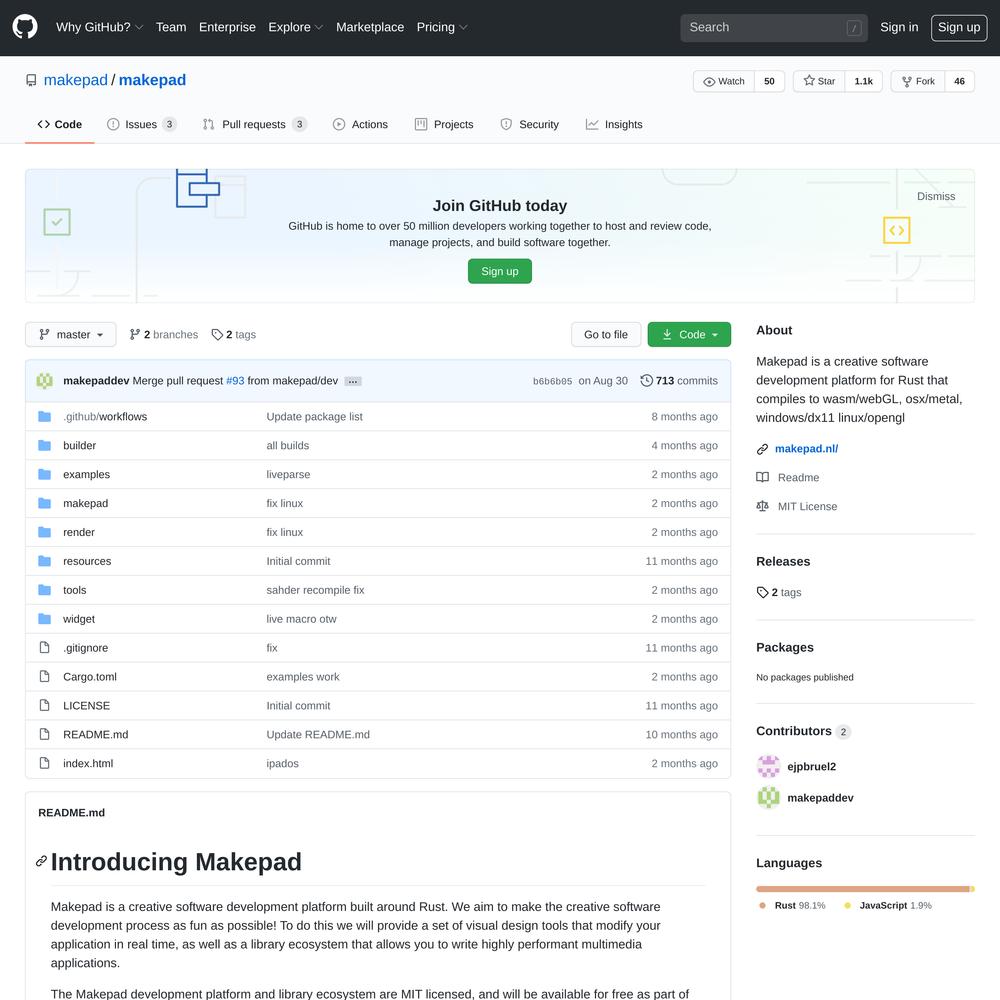Click the examples folder icon

point(44,474)
